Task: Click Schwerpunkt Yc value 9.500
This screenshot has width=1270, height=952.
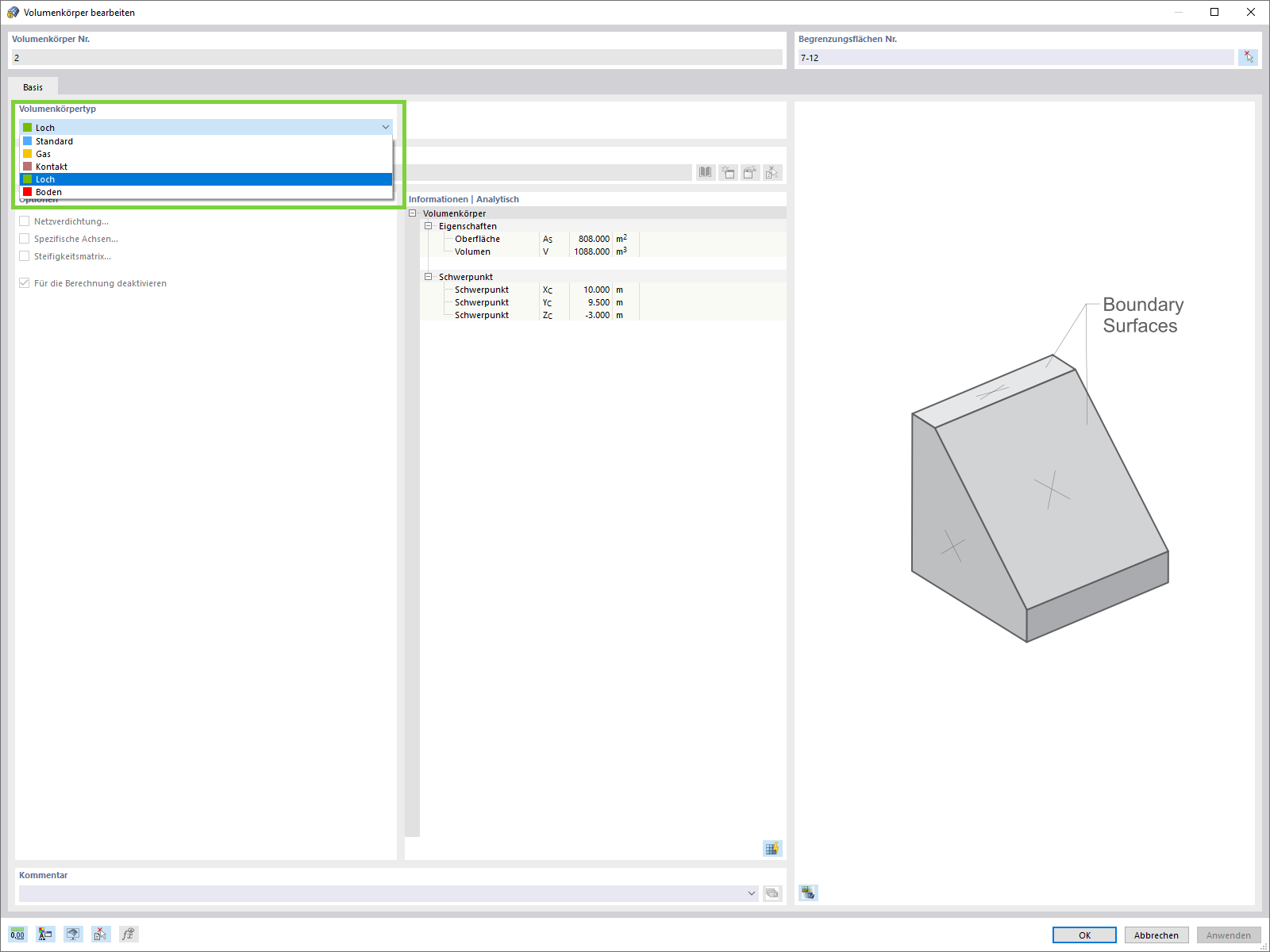Action: point(598,302)
